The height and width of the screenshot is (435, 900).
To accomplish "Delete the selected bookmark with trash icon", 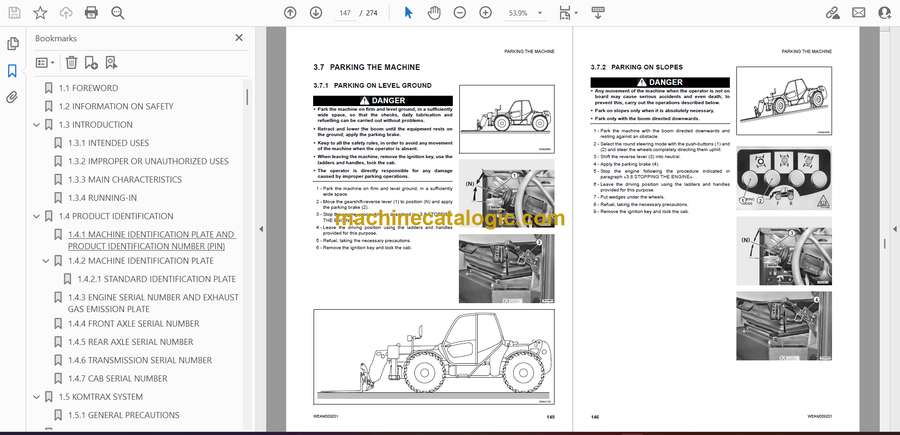I will pos(69,62).
